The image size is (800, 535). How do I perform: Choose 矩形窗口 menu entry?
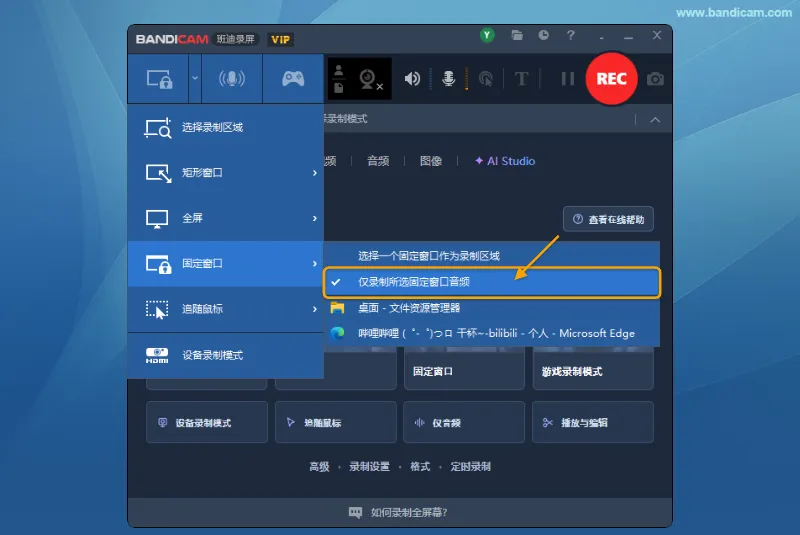coord(226,173)
